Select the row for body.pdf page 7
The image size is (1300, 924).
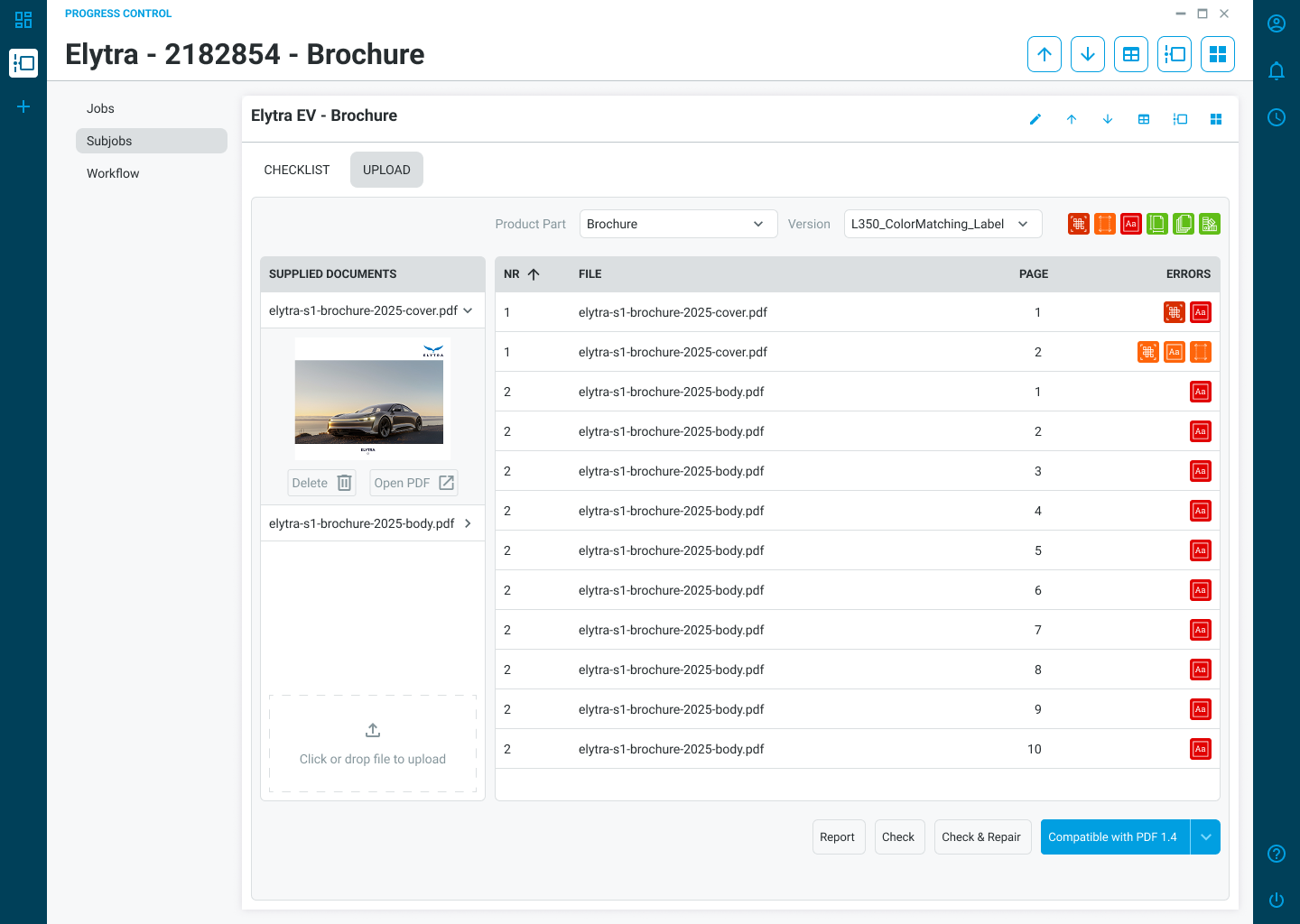click(858, 630)
